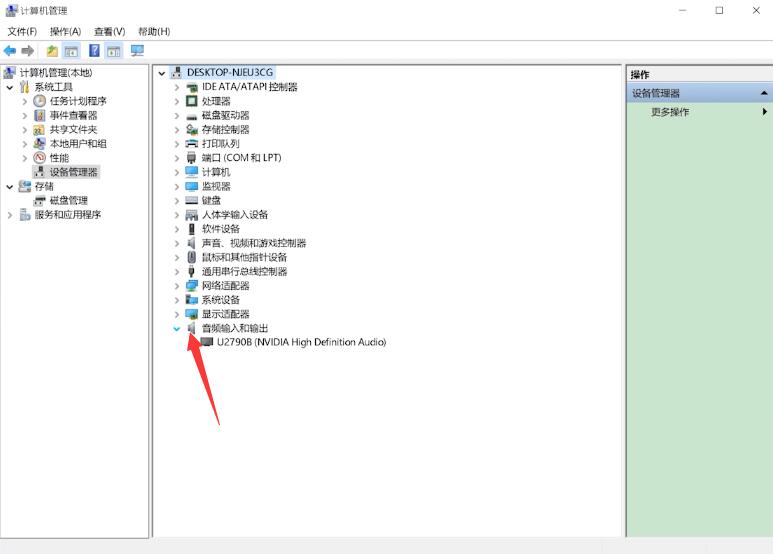This screenshot has height=554, width=773.
Task: Select U2790B (NVIDIA High Definition Audio)
Action: coord(301,342)
